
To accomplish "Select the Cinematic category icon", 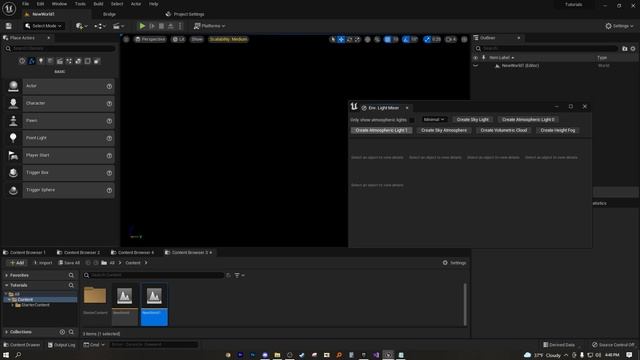I will [60, 61].
